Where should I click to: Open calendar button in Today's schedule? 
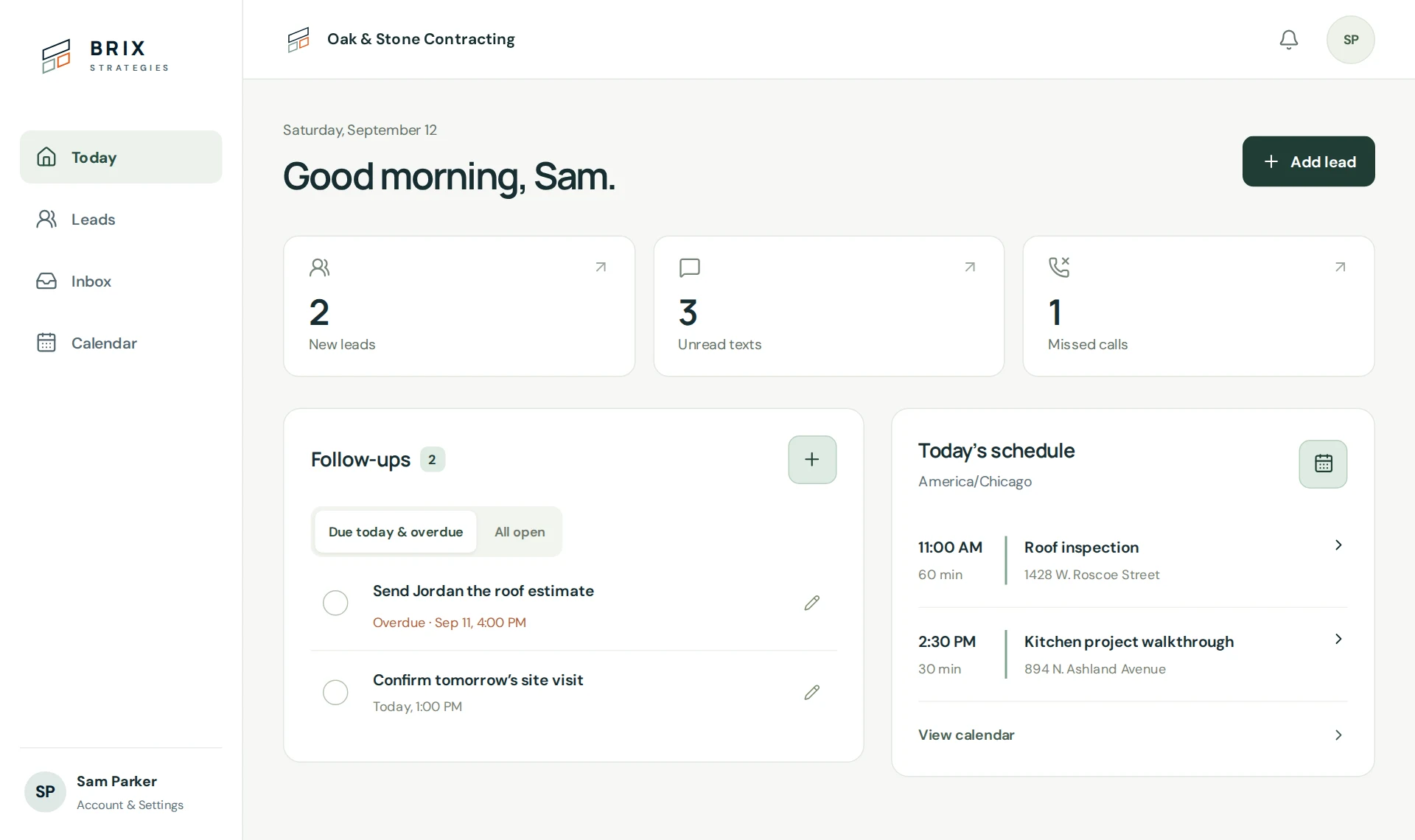pos(1323,463)
